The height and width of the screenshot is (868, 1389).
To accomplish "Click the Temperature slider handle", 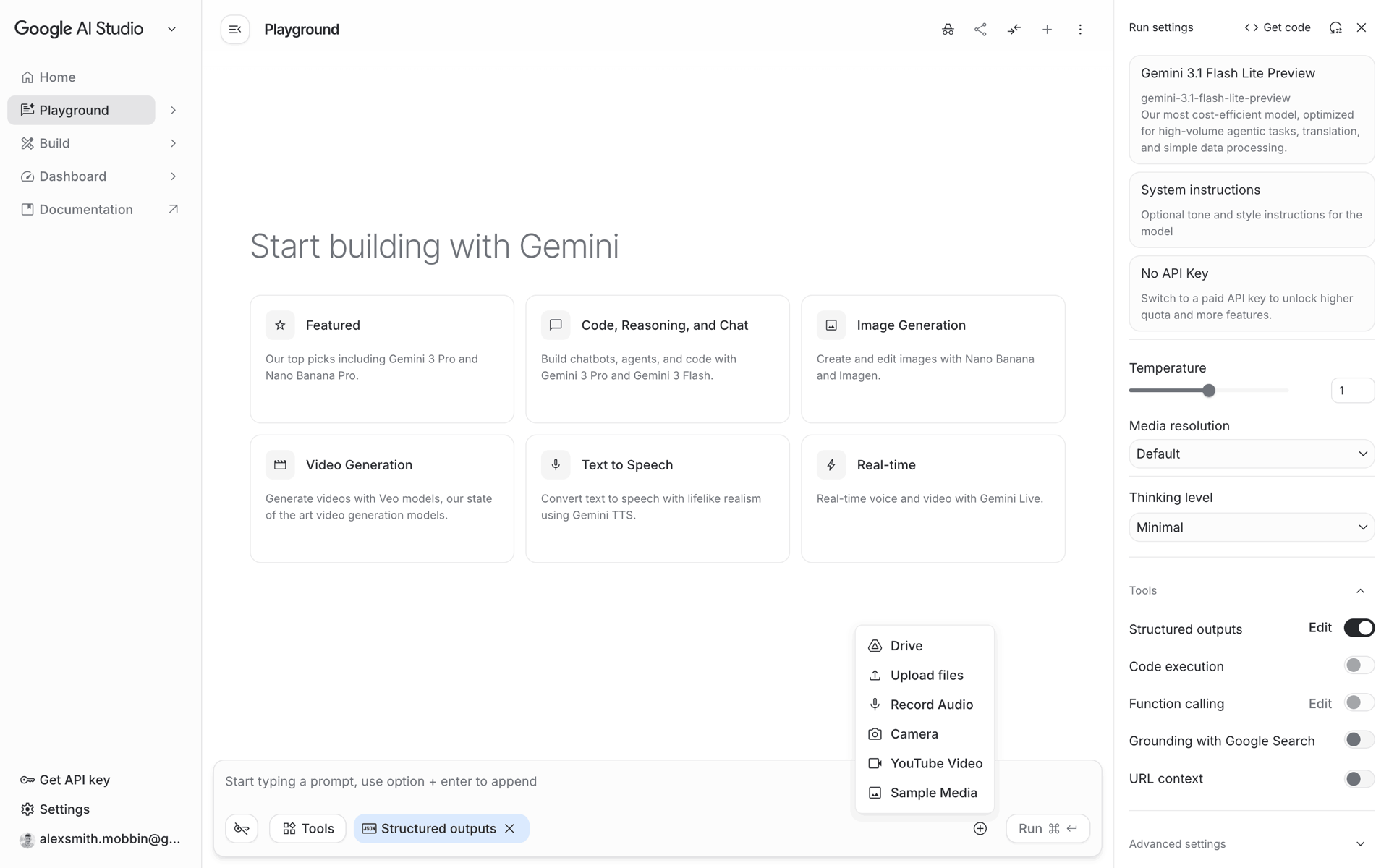I will pyautogui.click(x=1209, y=391).
